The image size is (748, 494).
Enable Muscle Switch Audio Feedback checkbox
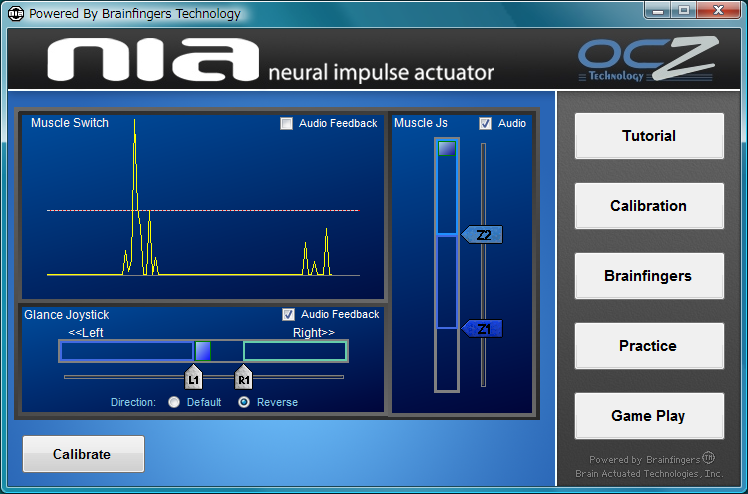286,124
